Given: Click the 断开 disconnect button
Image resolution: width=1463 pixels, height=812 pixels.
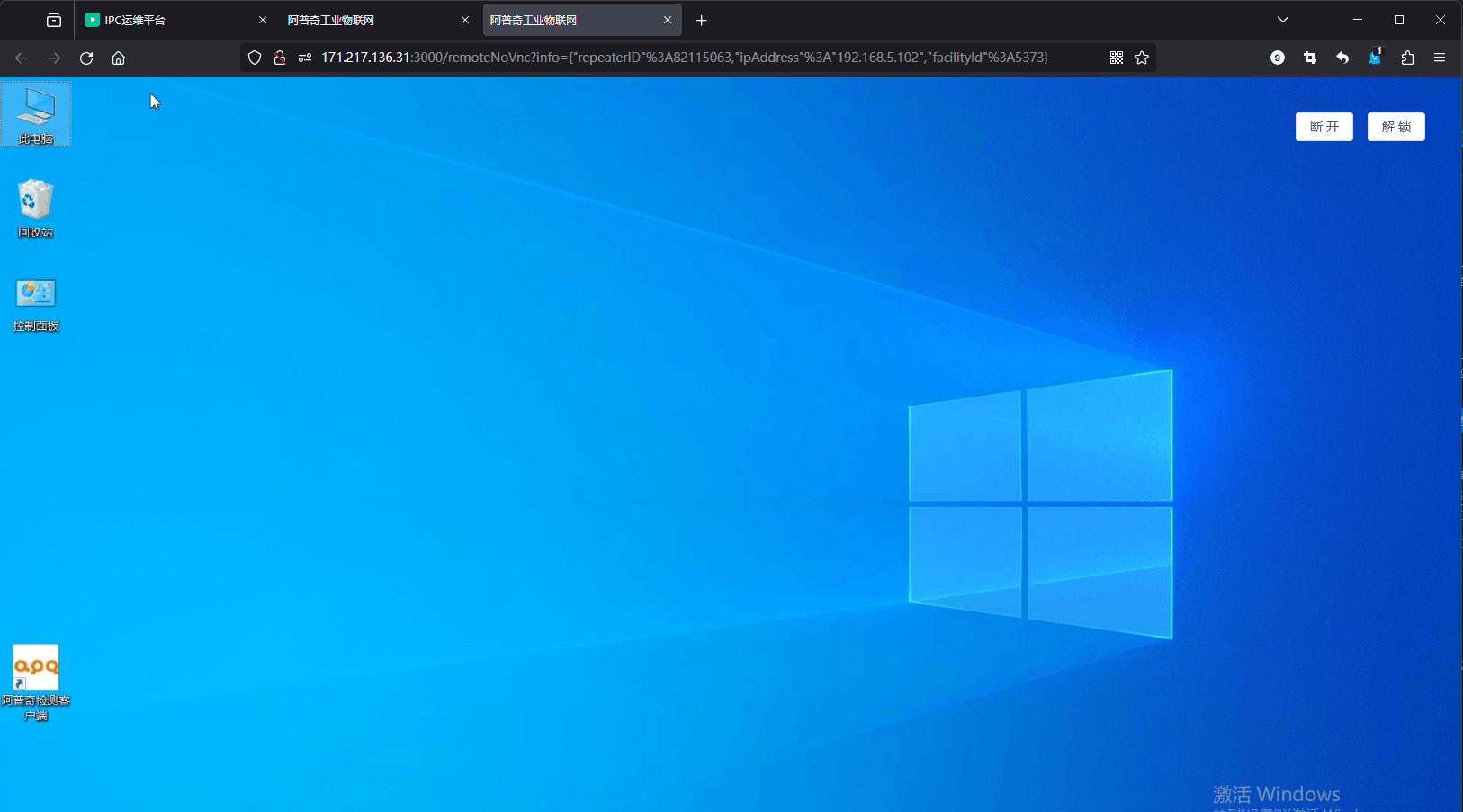Looking at the screenshot, I should [x=1324, y=127].
